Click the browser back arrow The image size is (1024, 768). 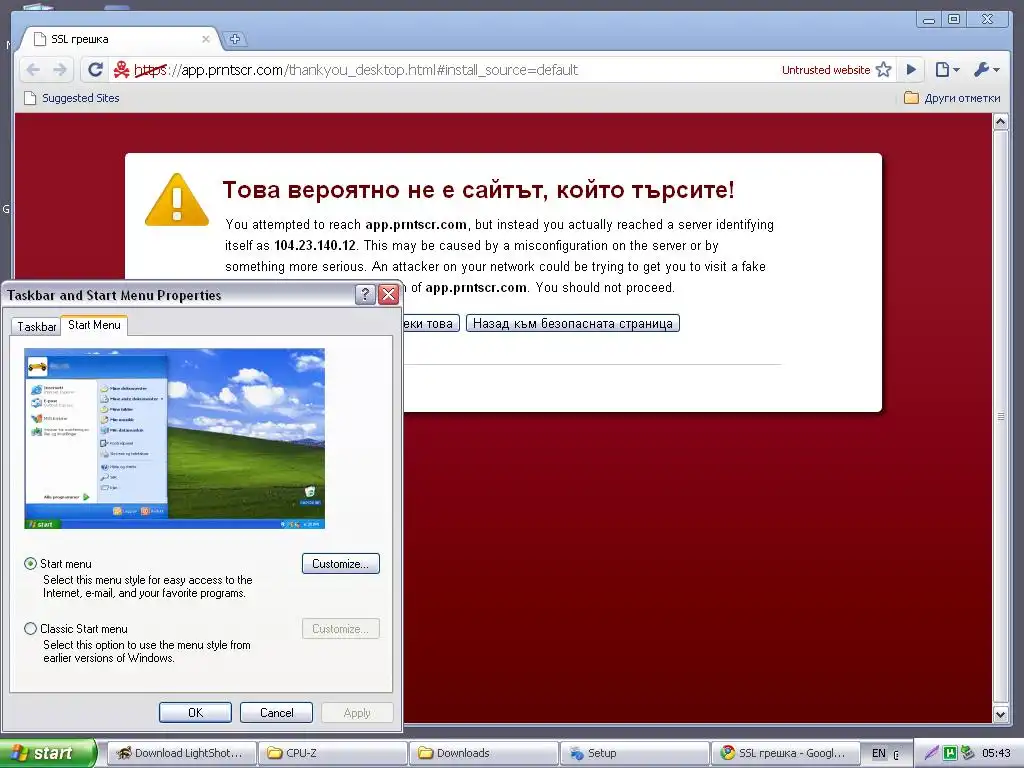coord(33,70)
